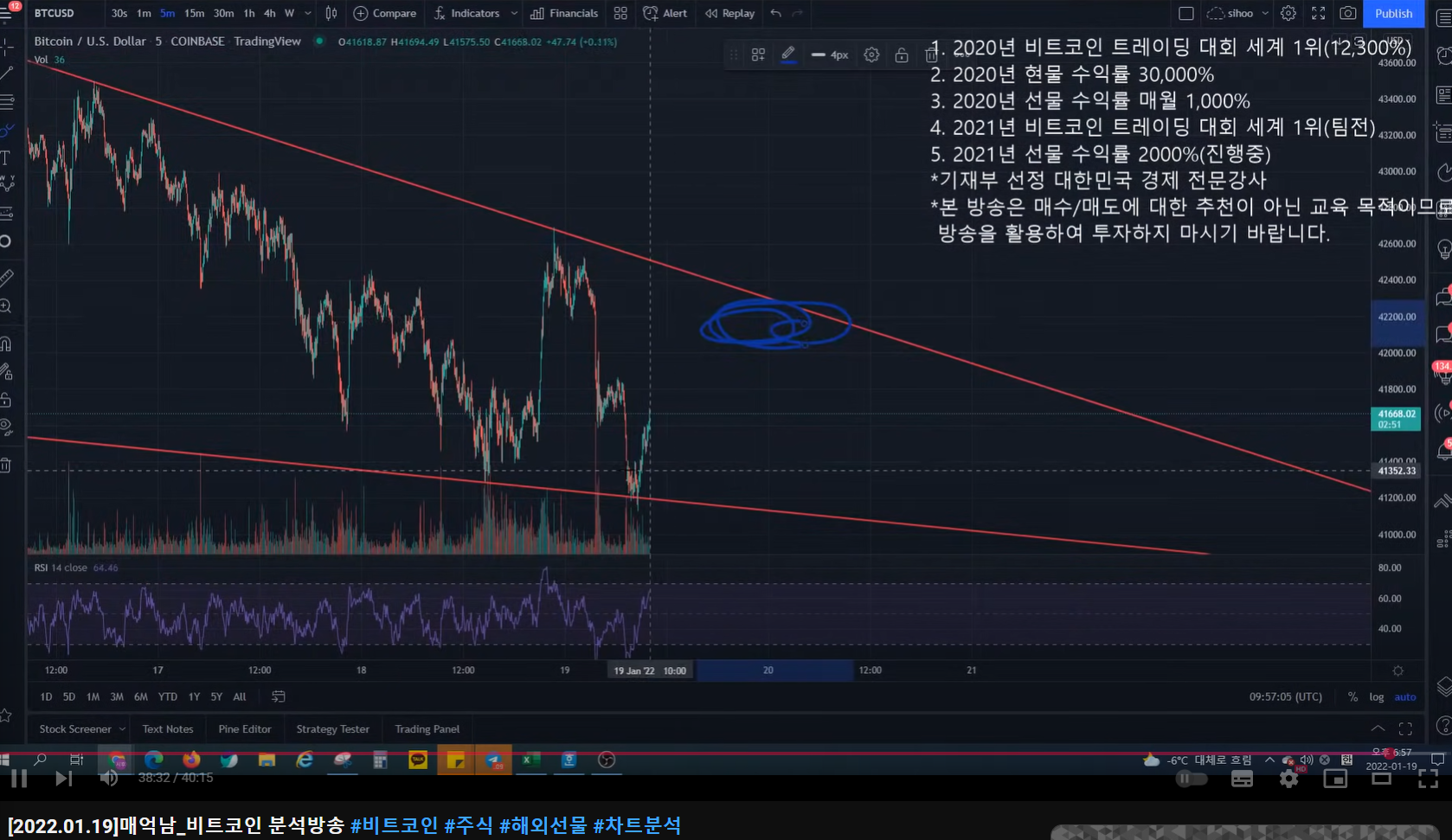Change drawing line color with pencil icon

coord(788,55)
